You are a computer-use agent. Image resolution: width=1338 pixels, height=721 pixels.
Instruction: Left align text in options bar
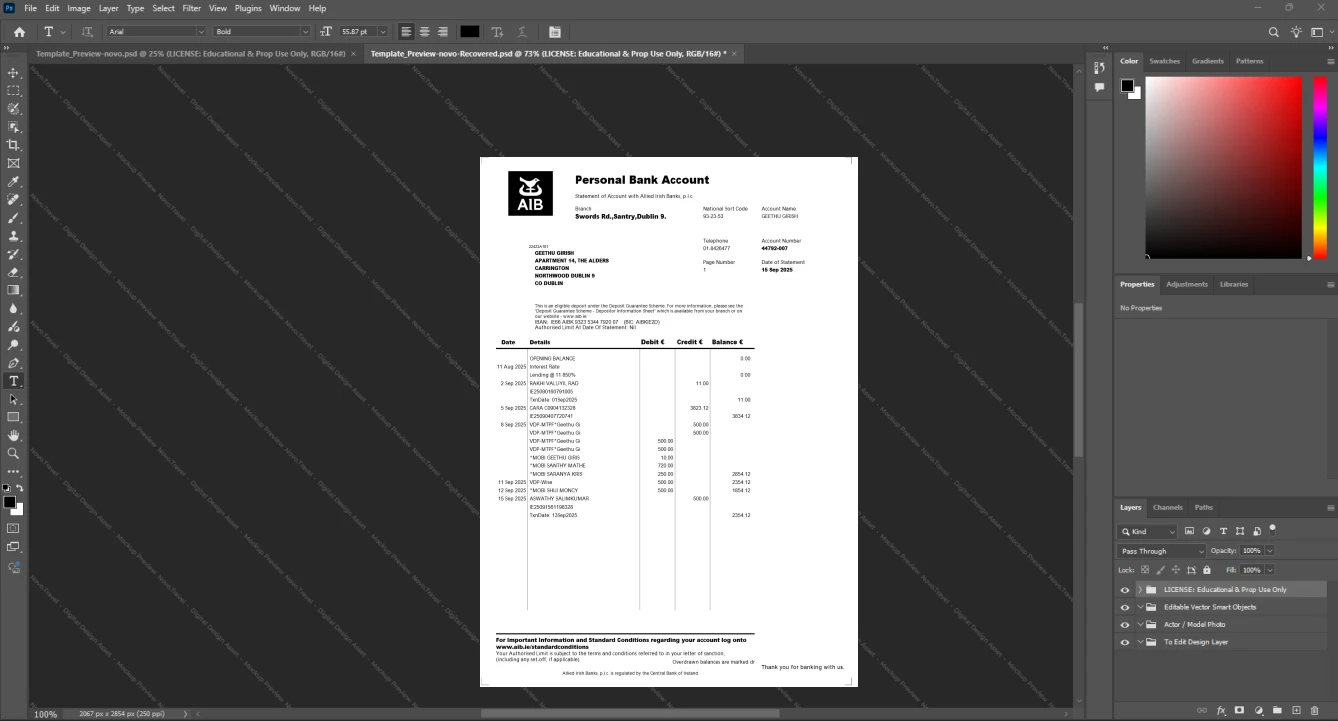coord(406,32)
